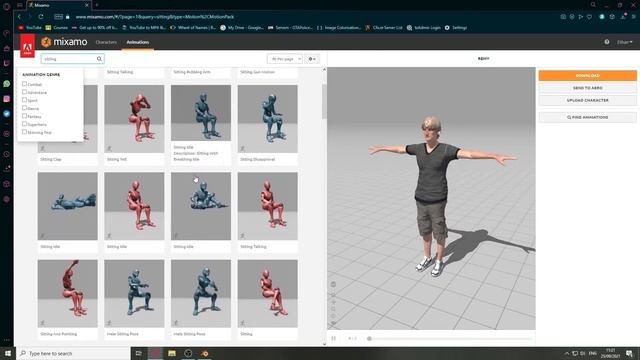Open the gear settings dropdown beside per page
The image size is (640, 360).
312,59
